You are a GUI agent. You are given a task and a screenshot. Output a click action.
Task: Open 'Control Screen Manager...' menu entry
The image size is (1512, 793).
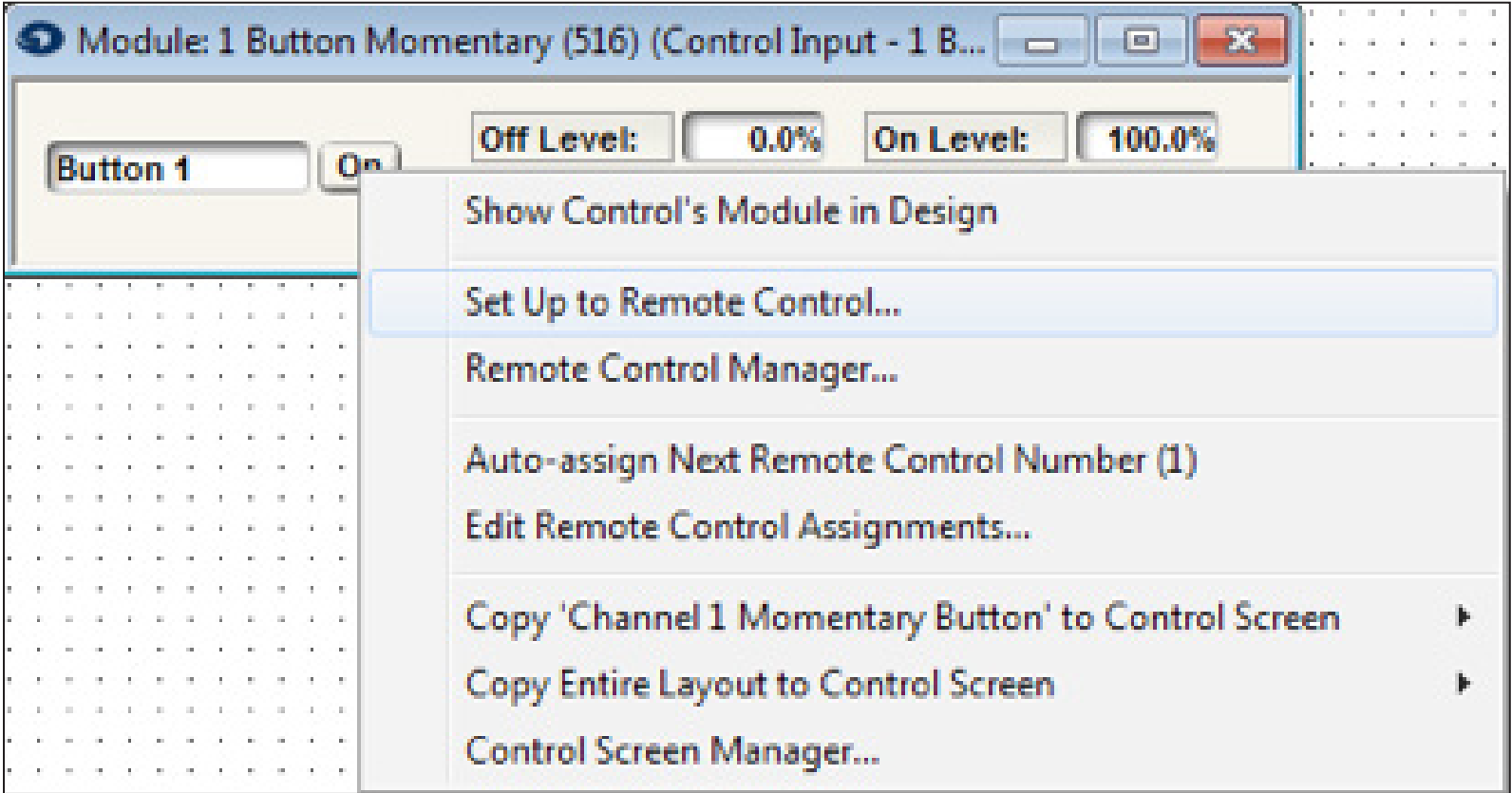pyautogui.click(x=671, y=751)
